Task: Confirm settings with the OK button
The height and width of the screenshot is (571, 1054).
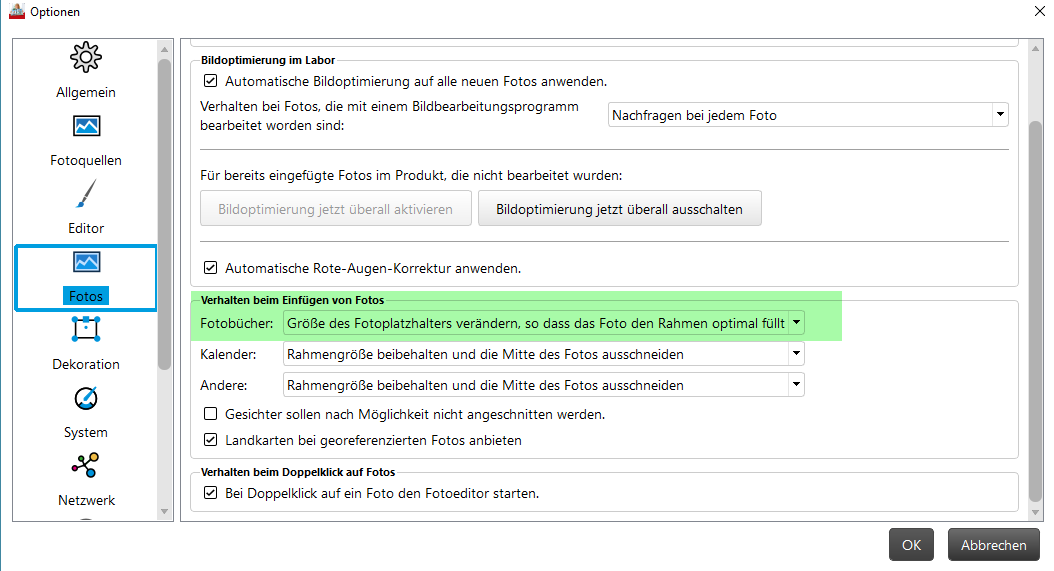Action: pyautogui.click(x=911, y=545)
